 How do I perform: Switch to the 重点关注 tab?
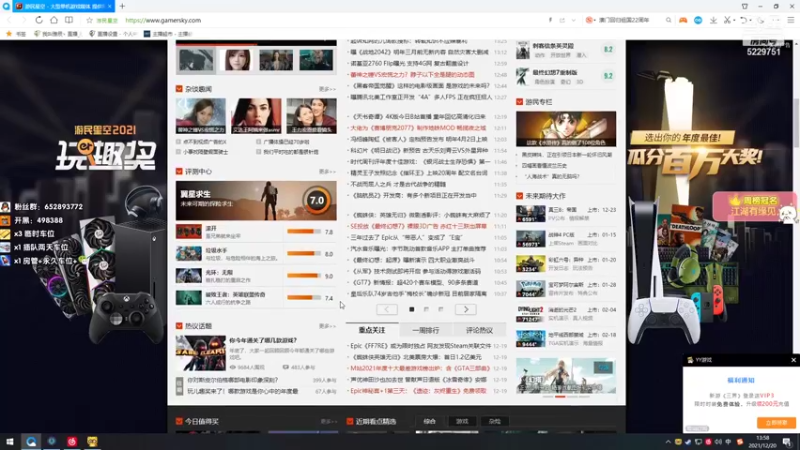tap(372, 330)
